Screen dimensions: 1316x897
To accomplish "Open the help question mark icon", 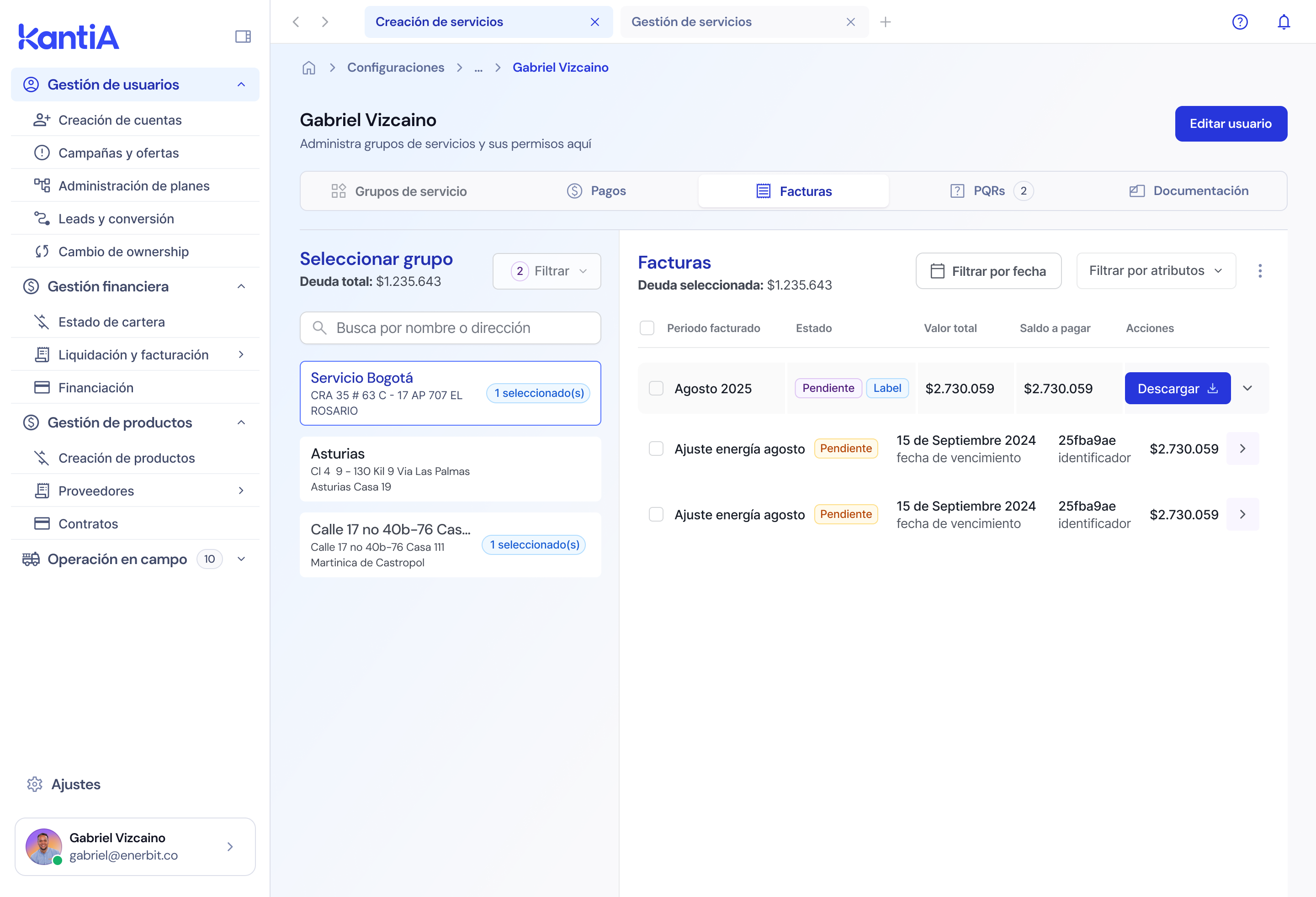I will click(x=1240, y=22).
